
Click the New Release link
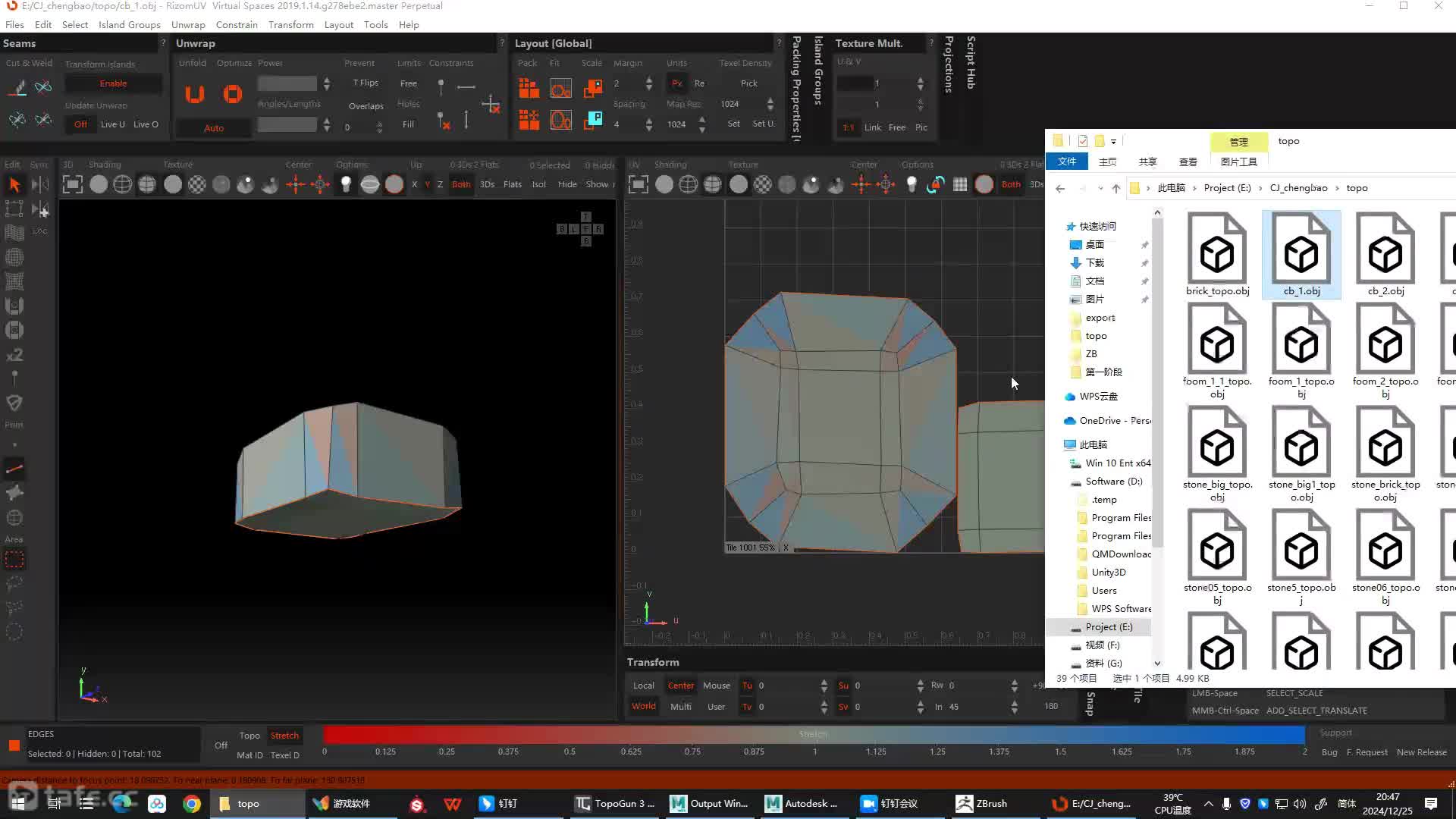1422,752
